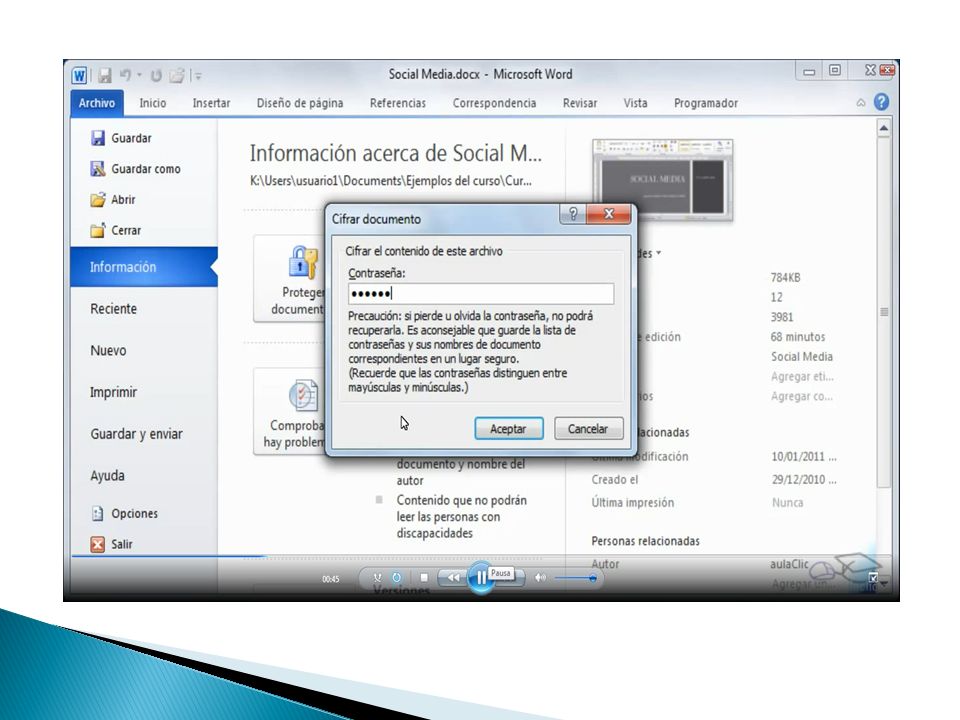Click the Guardar disk icon in sidebar

[x=98, y=138]
